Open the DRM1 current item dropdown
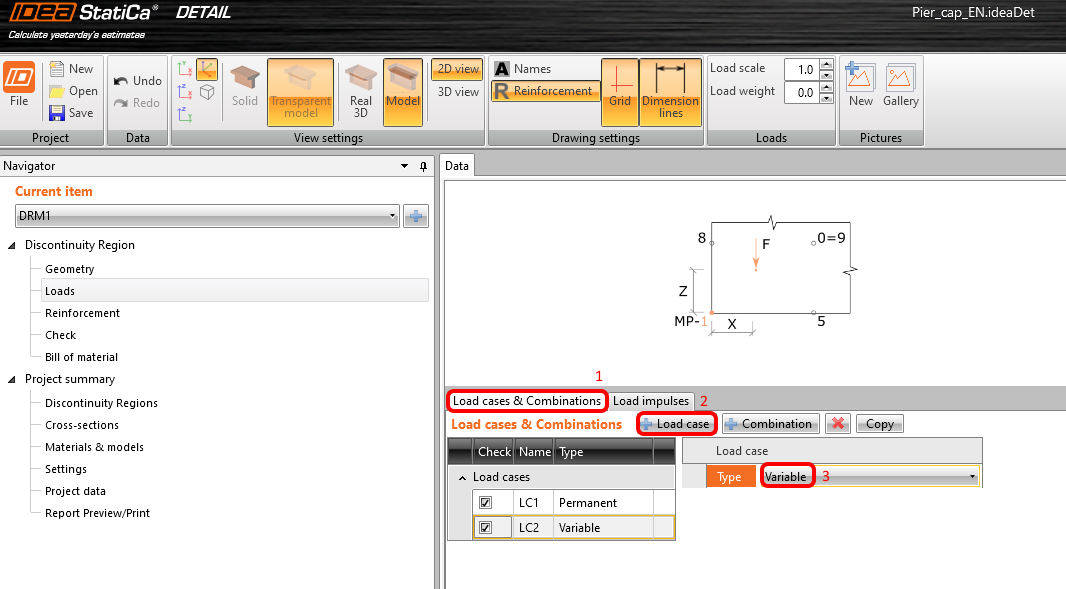Image resolution: width=1066 pixels, height=589 pixels. 392,216
